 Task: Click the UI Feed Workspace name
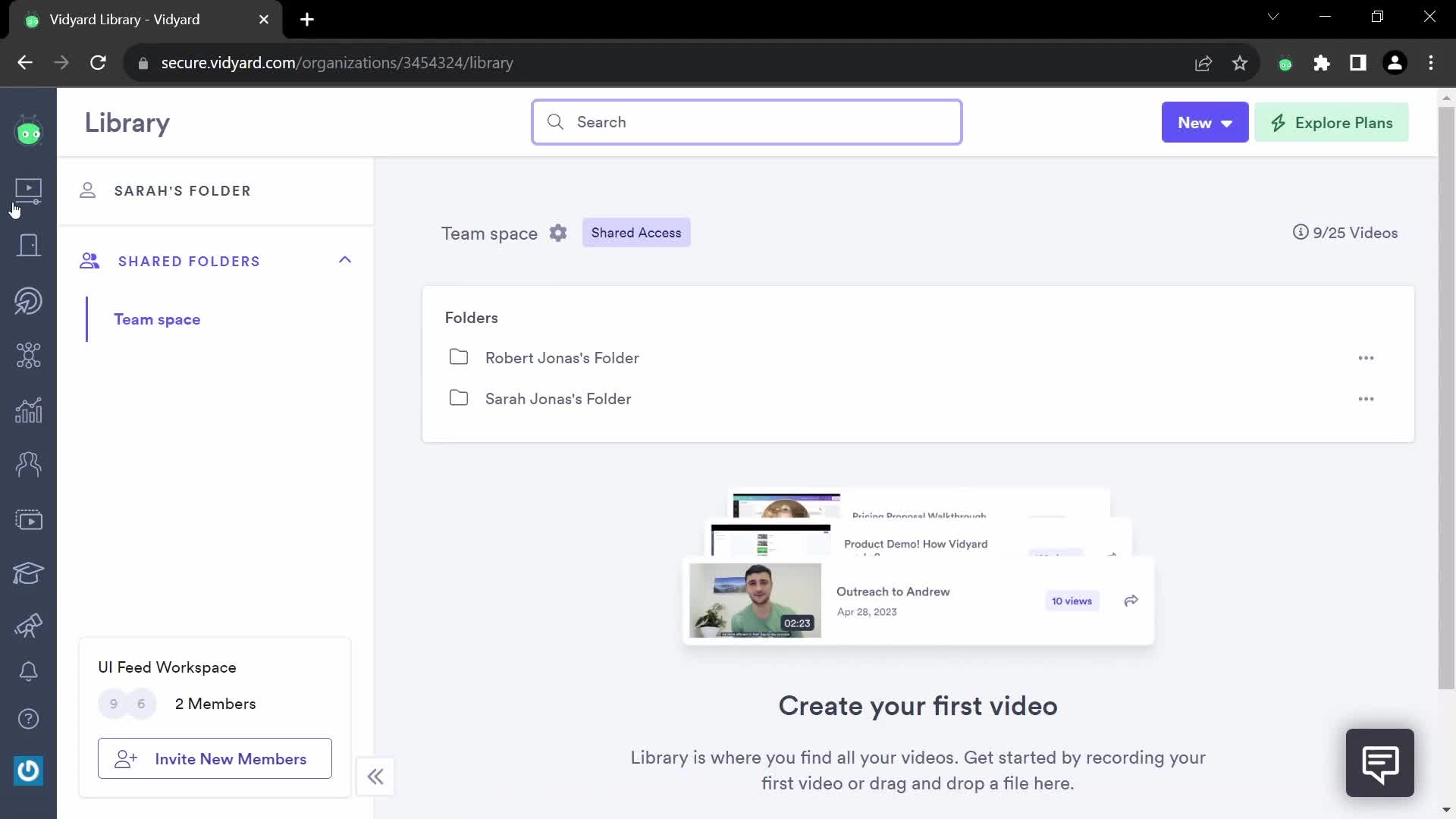click(x=167, y=667)
